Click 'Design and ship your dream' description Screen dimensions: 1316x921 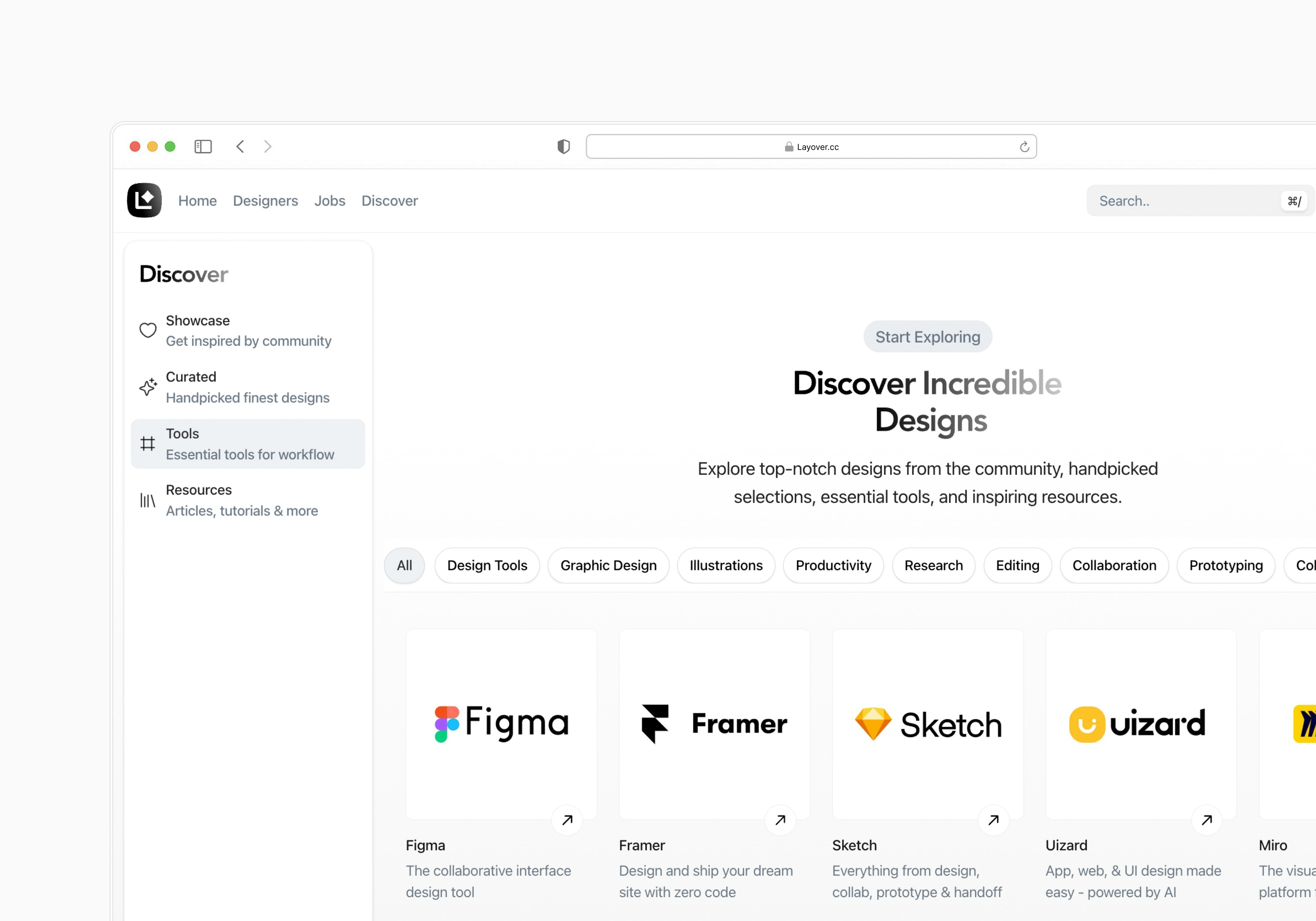[x=706, y=882]
